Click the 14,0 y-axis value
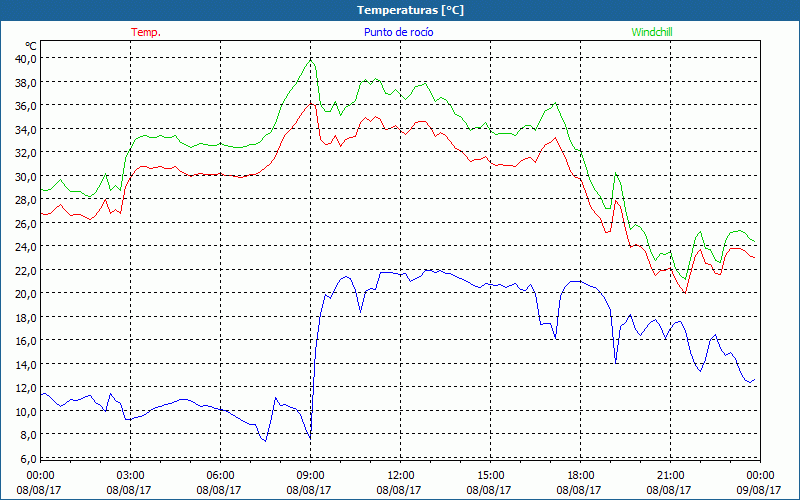Screen dimensions: 800x500 point(26,364)
